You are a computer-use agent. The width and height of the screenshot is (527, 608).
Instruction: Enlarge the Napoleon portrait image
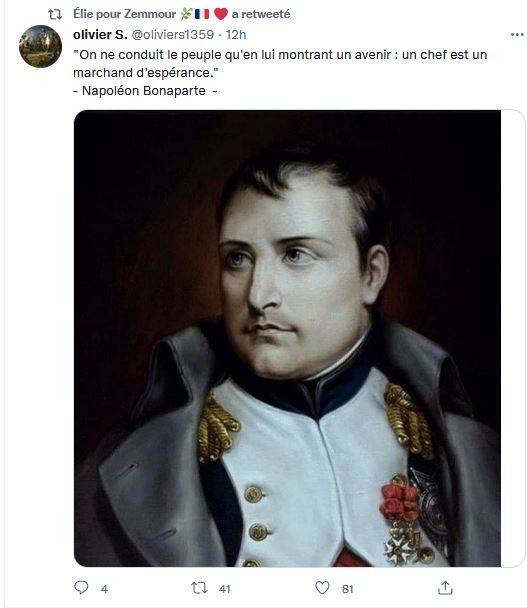[287, 338]
